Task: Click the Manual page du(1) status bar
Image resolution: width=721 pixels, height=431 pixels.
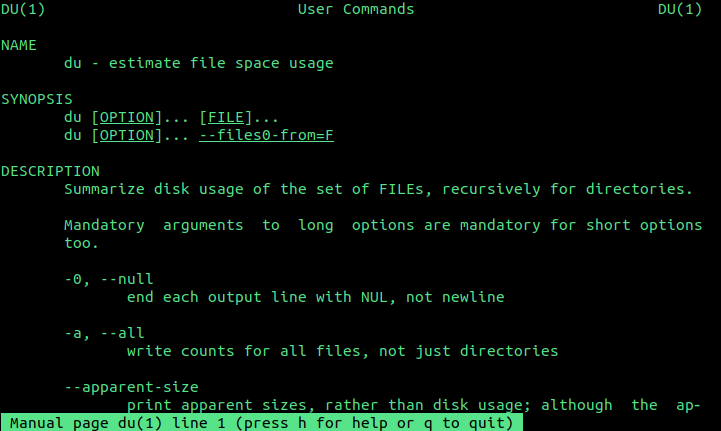Action: 262,423
